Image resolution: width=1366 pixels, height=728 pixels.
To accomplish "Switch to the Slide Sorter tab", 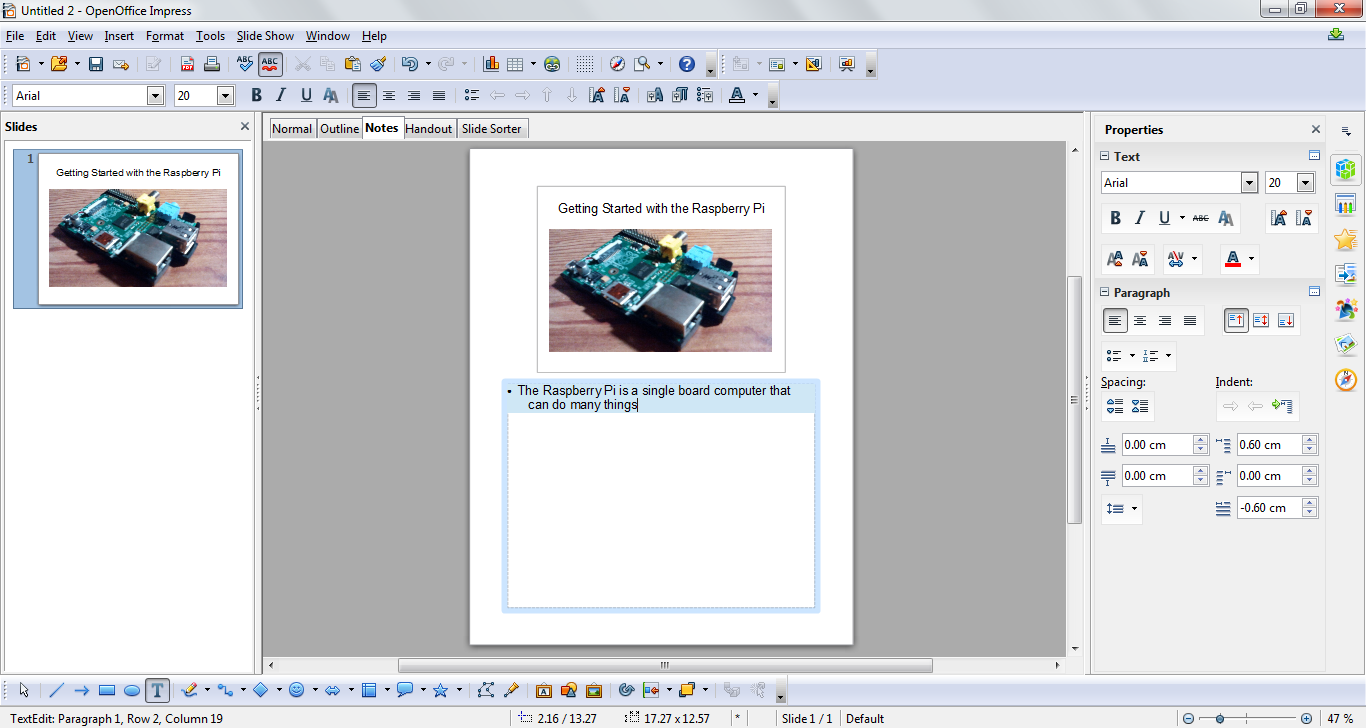I will tap(492, 129).
